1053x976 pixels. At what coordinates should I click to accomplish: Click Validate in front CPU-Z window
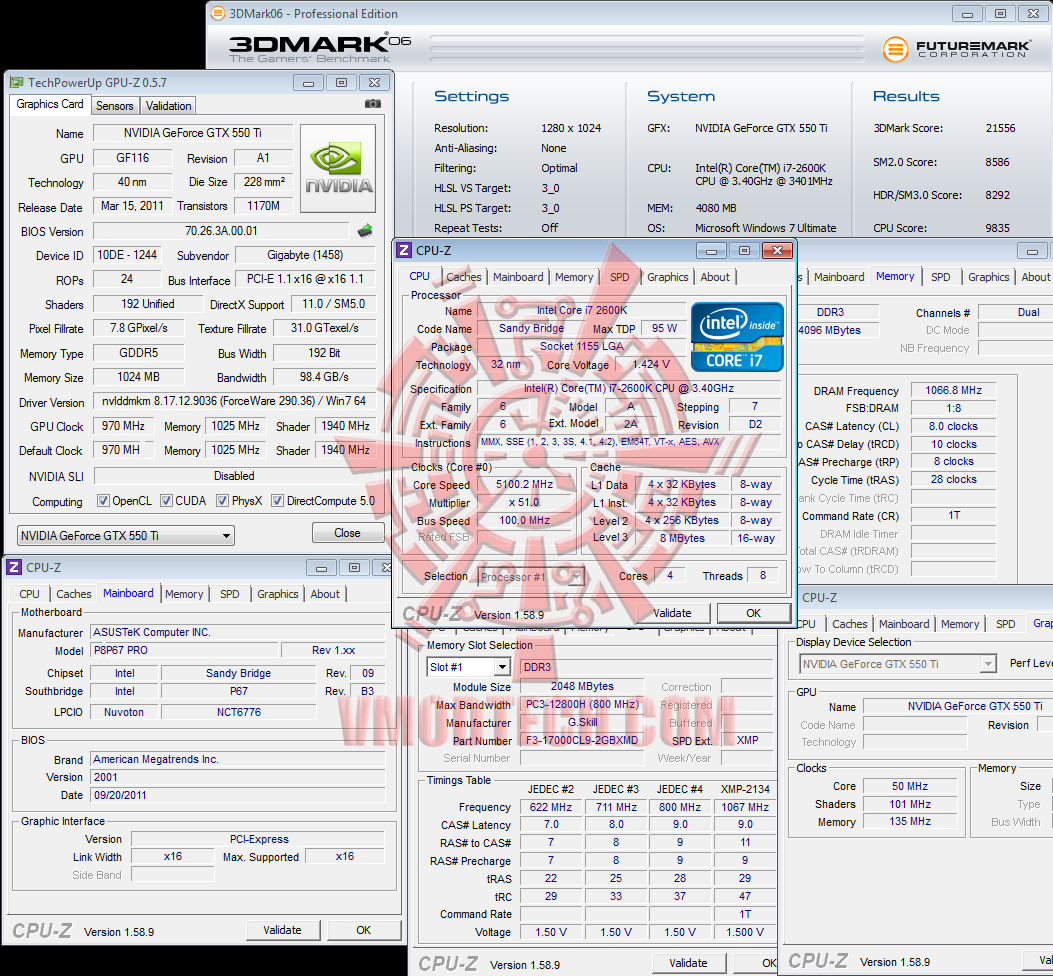672,613
